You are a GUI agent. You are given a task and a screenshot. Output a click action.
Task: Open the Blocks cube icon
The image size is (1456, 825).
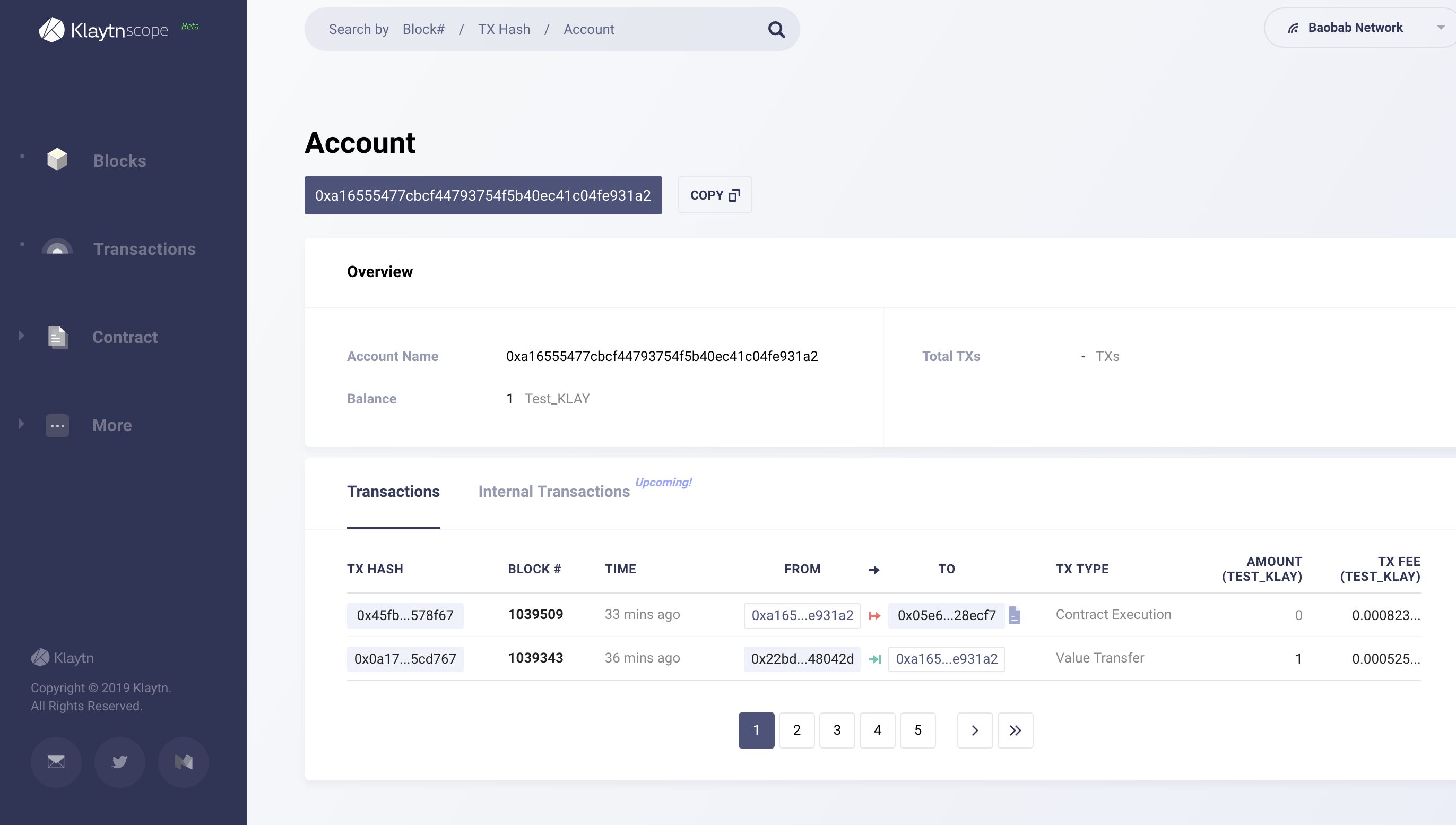point(57,160)
